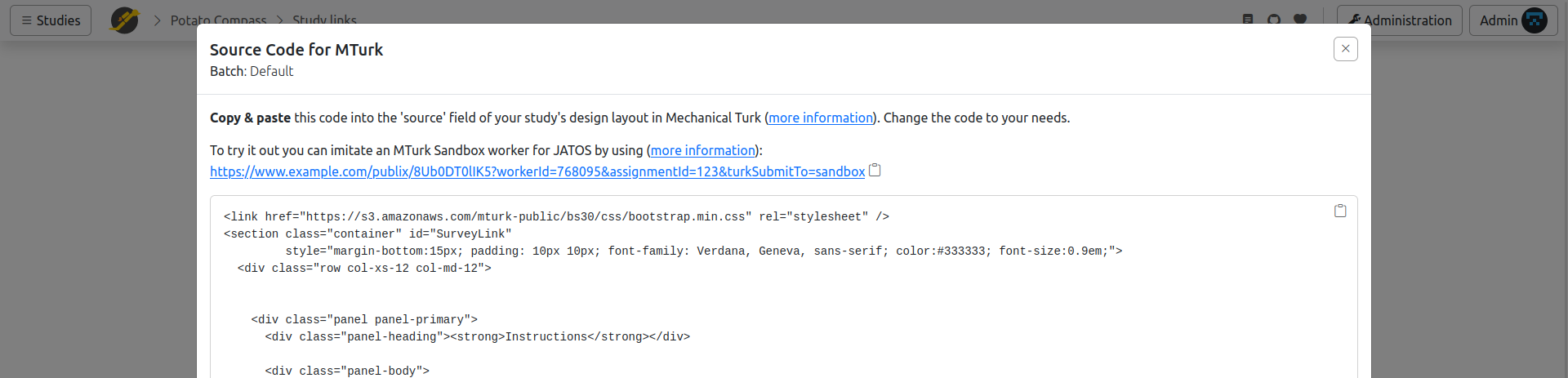The image size is (1568, 378).
Task: Click the JATOS logo in header
Action: pyautogui.click(x=124, y=20)
